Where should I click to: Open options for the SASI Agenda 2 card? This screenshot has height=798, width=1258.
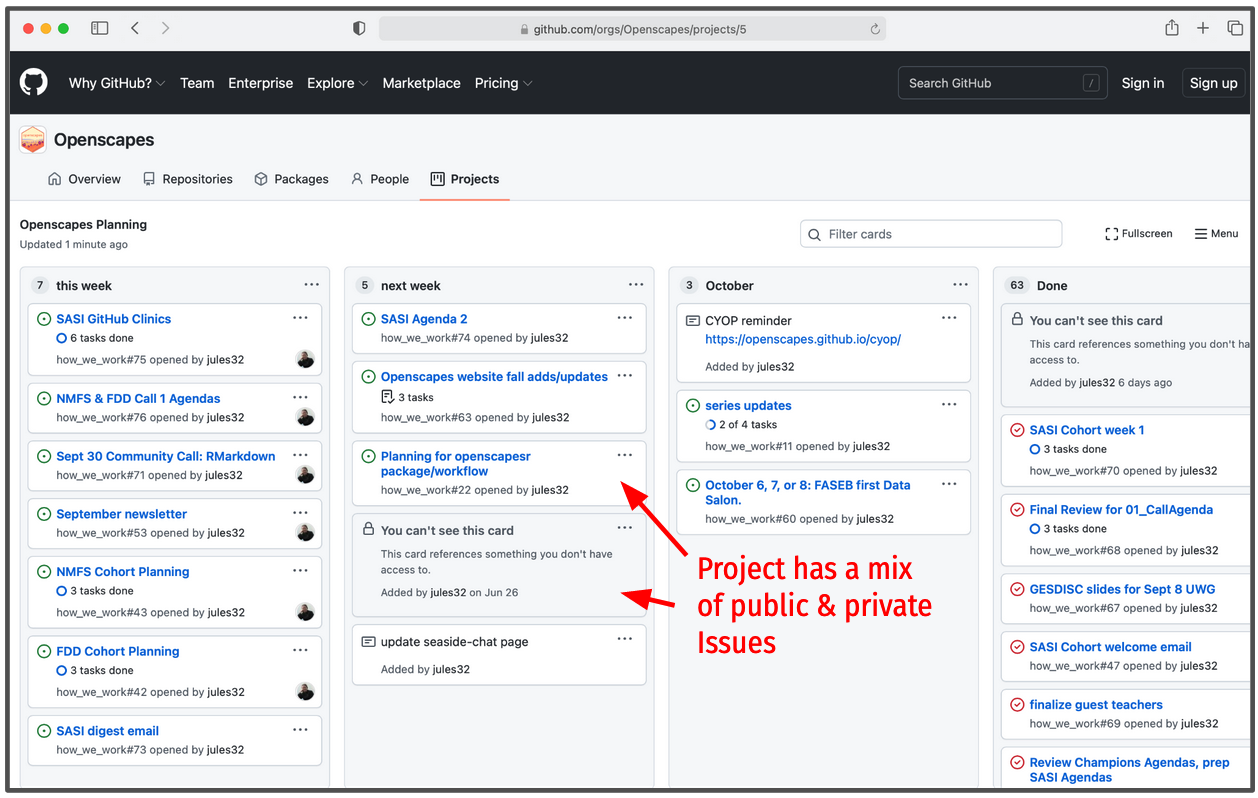(x=625, y=318)
